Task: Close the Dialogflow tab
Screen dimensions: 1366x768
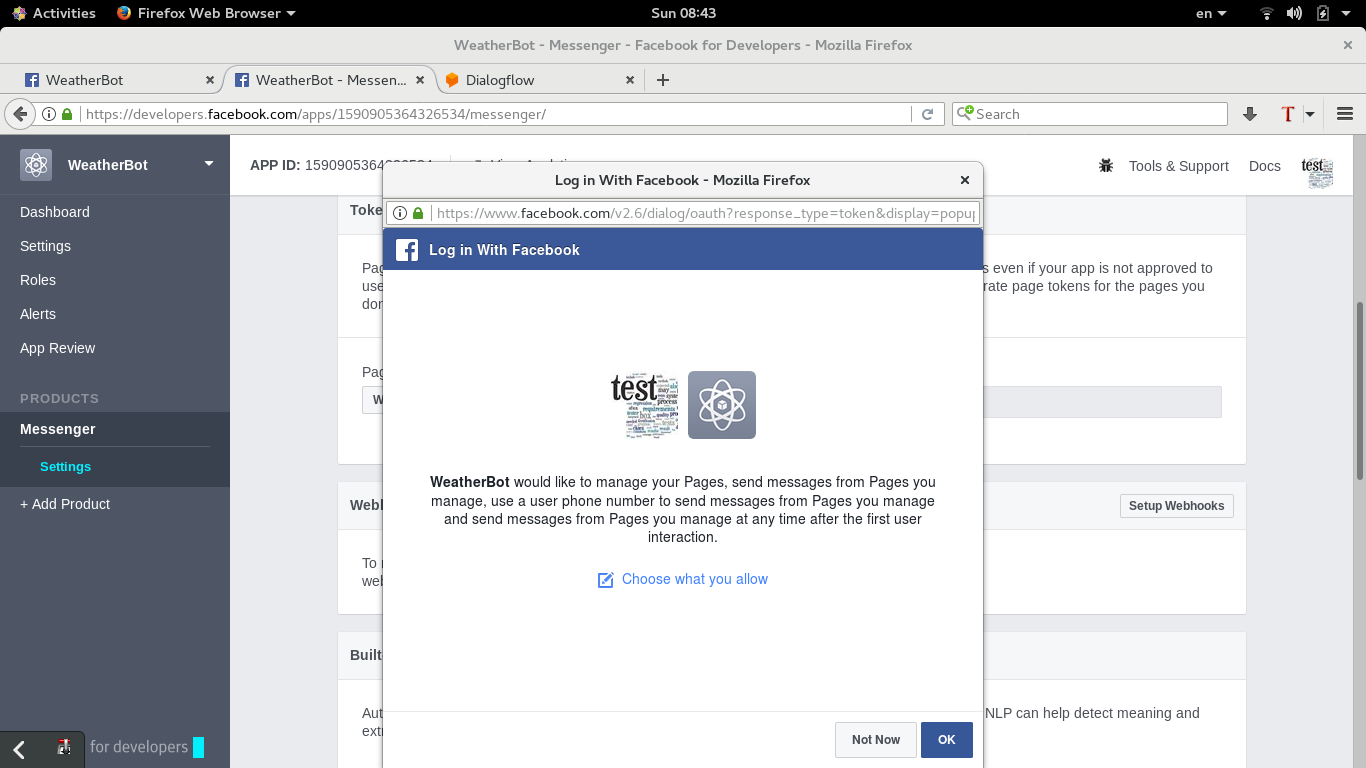Action: tap(630, 80)
